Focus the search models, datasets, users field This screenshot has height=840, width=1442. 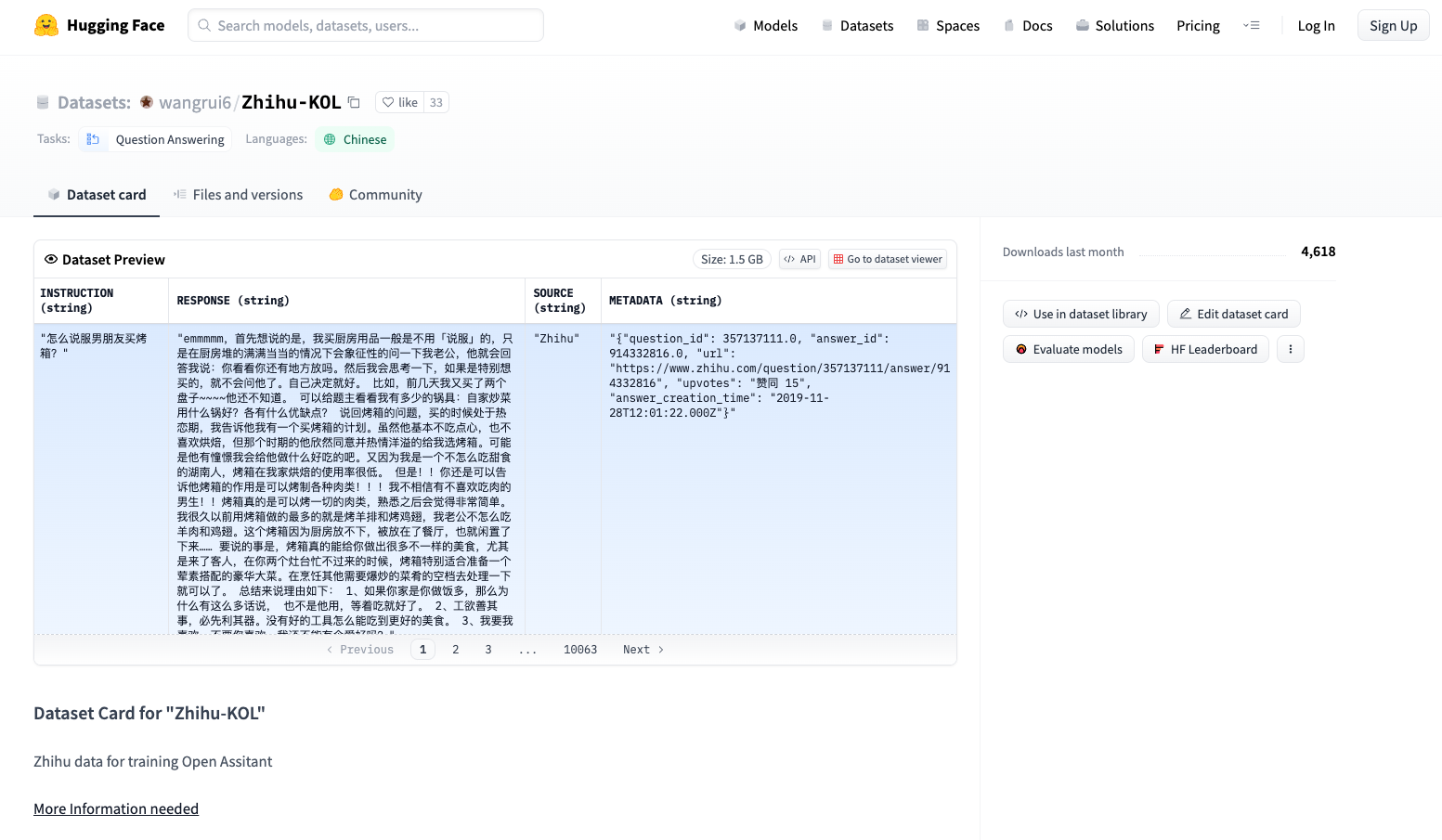[366, 25]
